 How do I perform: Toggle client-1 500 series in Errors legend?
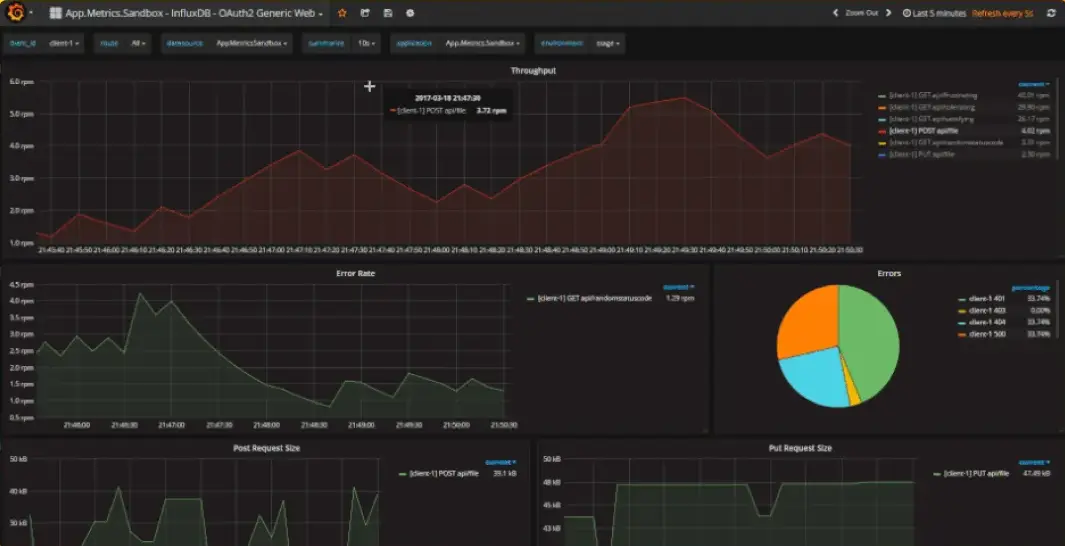(987, 334)
